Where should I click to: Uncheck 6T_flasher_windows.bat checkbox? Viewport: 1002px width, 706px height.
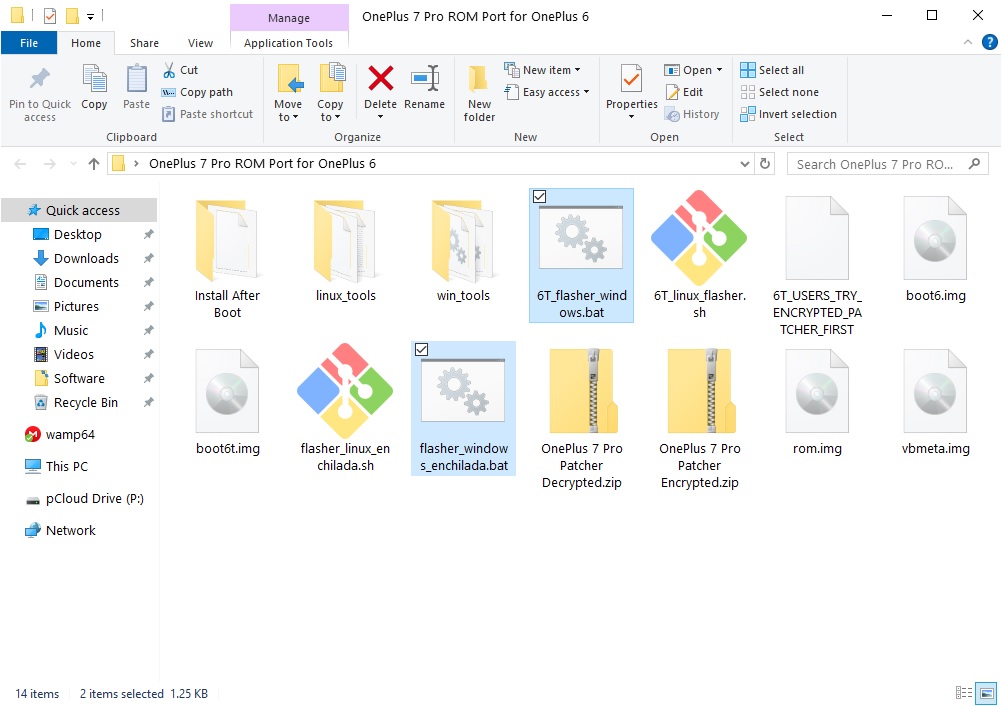pos(539,197)
